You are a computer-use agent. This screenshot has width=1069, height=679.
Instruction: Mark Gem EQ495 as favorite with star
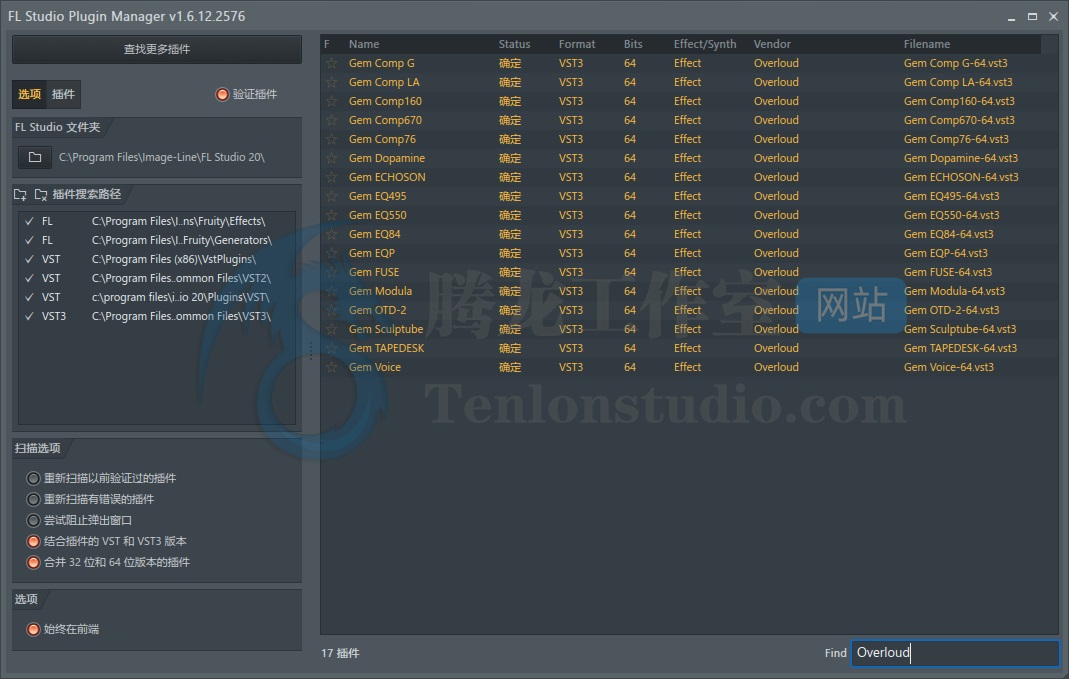(x=331, y=196)
